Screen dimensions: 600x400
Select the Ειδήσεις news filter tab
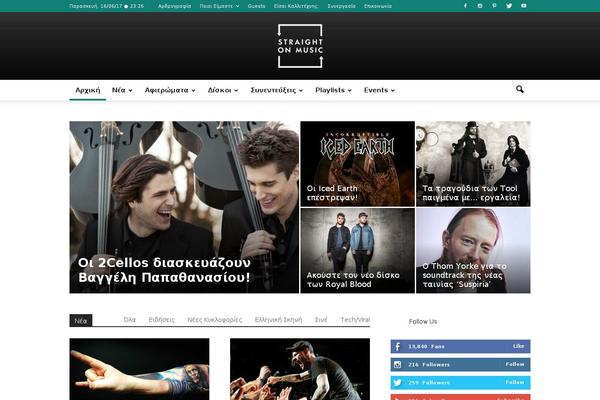(x=161, y=320)
